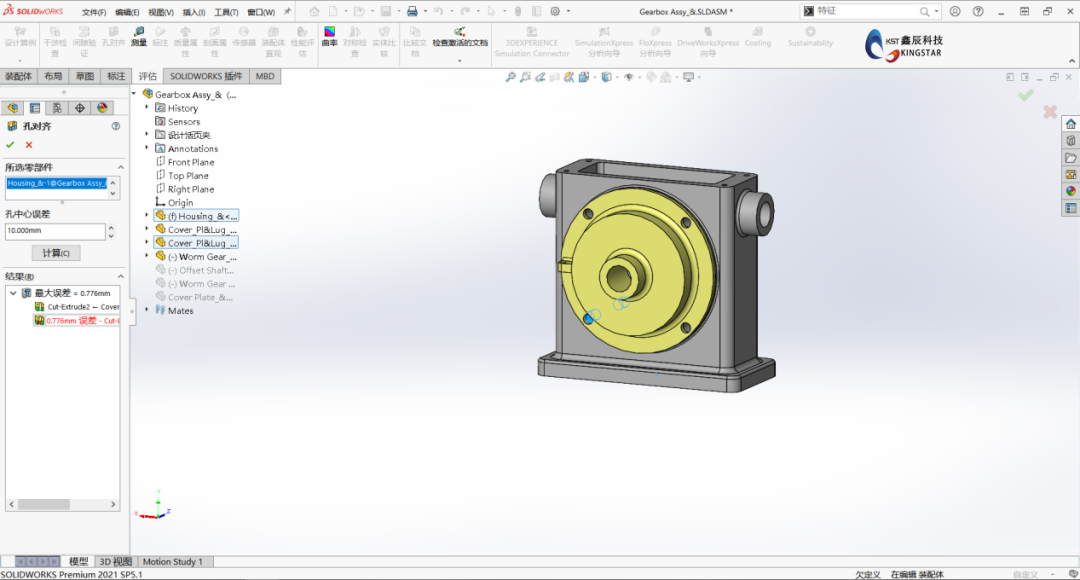
Task: Open the Costing tool
Action: [758, 40]
